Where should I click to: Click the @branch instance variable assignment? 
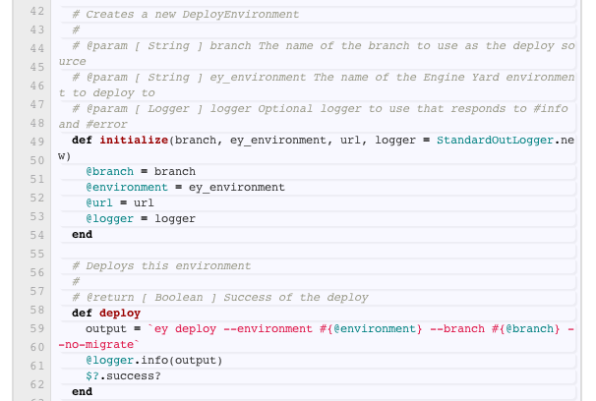click(141, 172)
